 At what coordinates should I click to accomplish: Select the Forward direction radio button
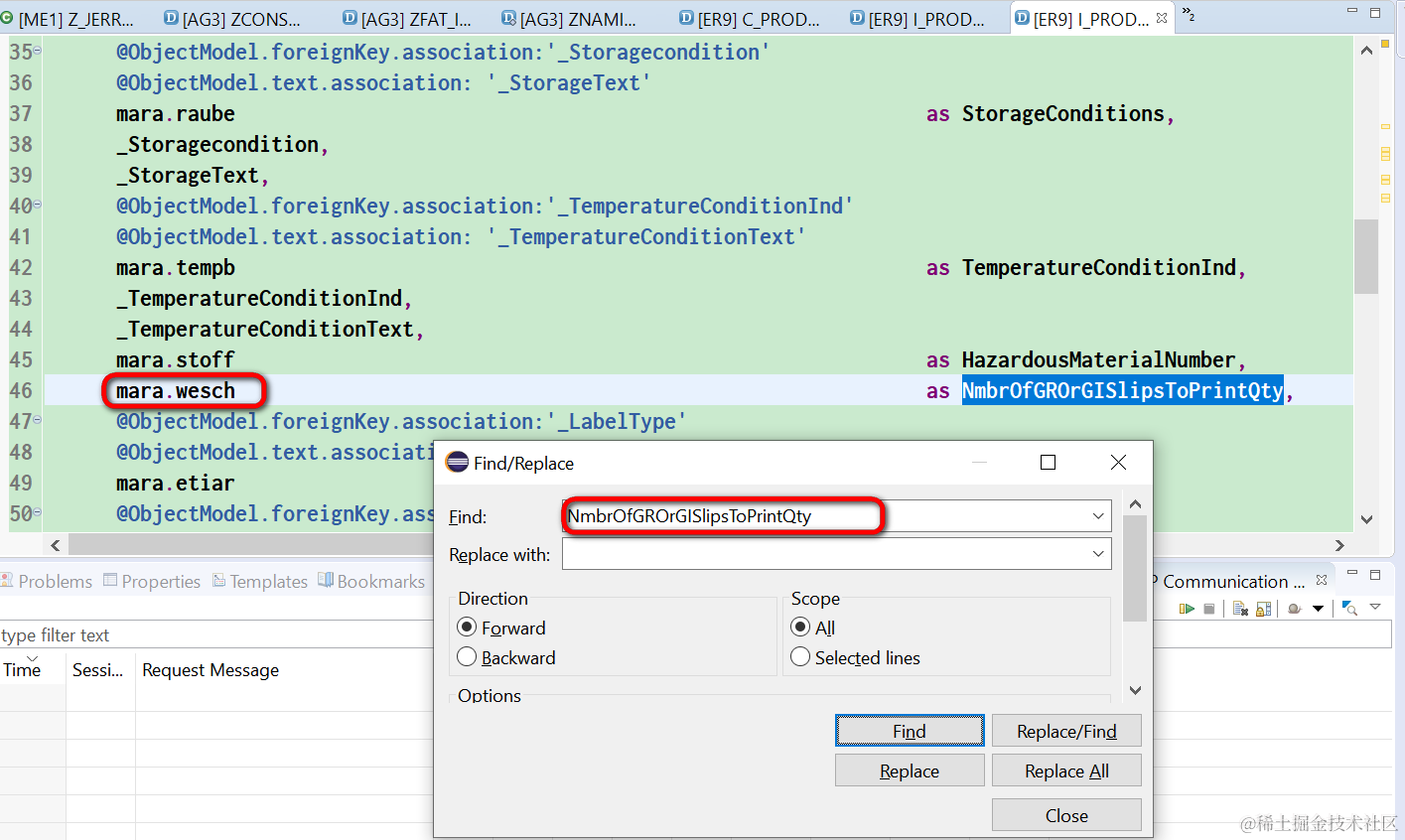(467, 628)
